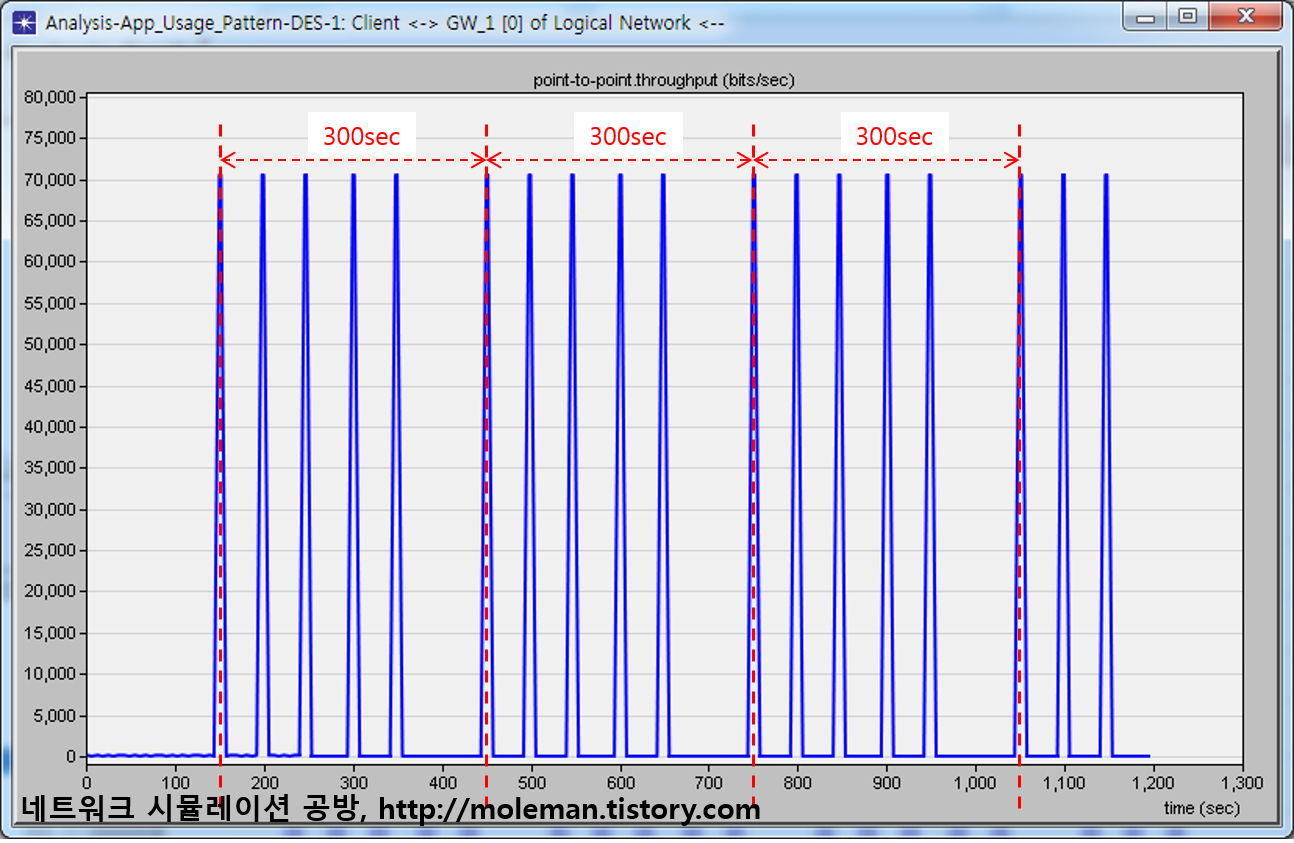
Task: Click the 'time (sec)' axis caption
Action: (x=1201, y=808)
